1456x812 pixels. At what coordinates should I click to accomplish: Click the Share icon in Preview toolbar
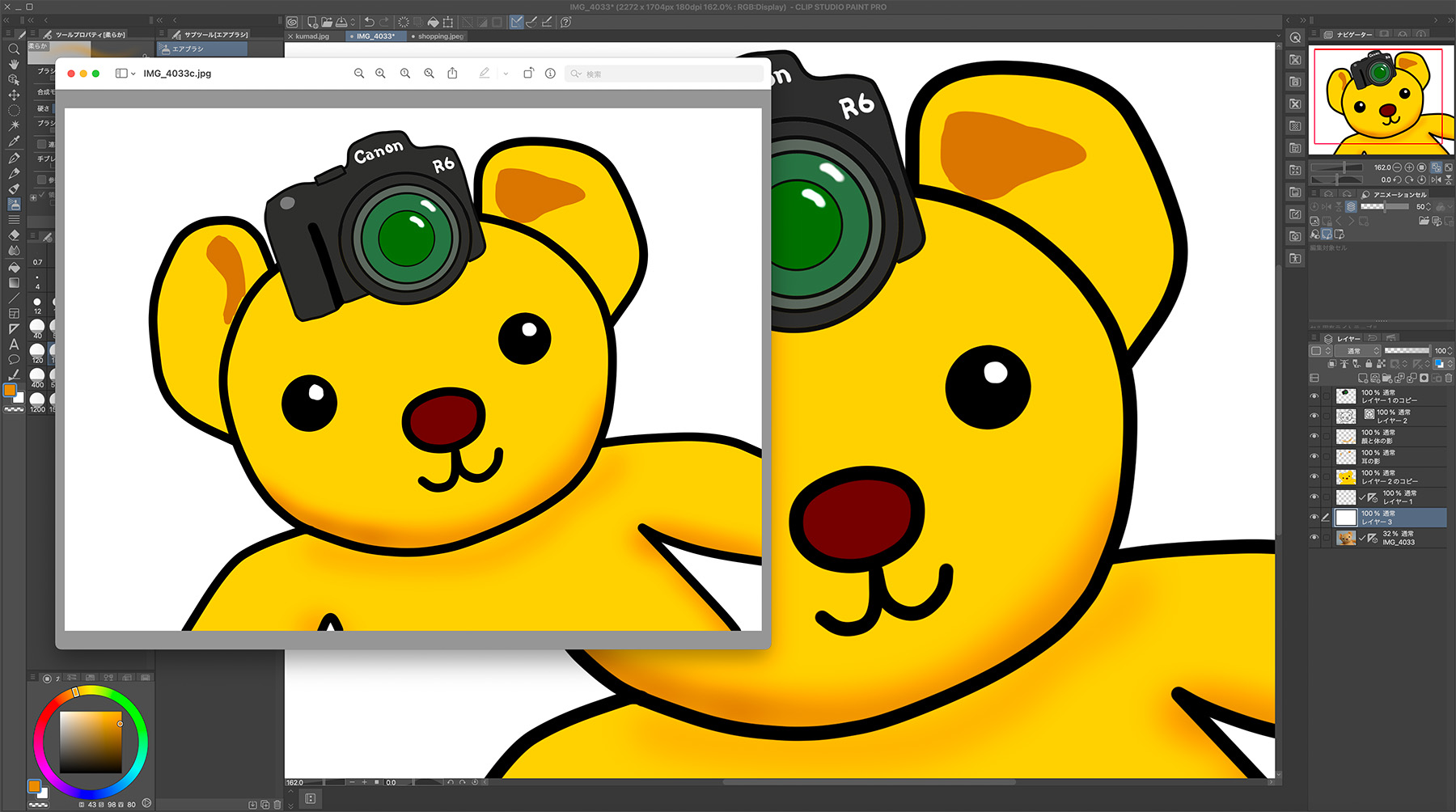(x=452, y=74)
